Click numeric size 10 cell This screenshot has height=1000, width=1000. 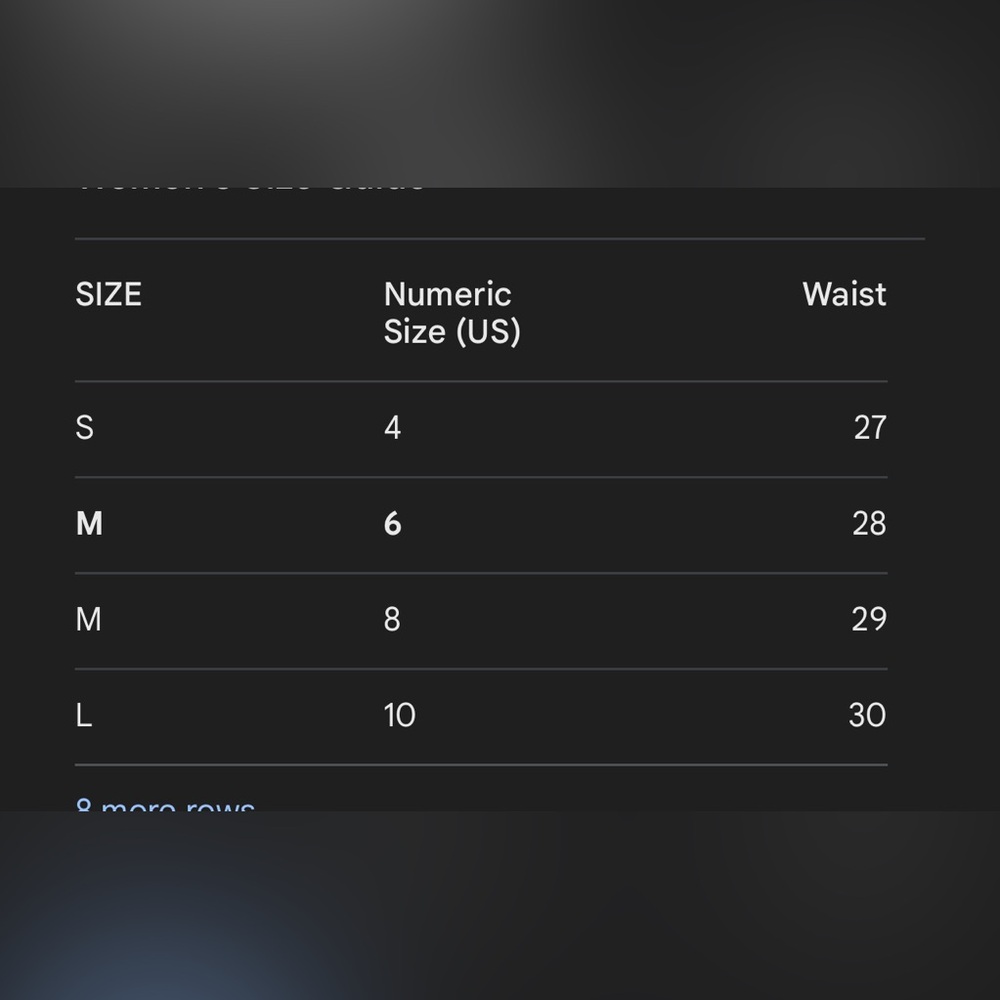pyautogui.click(x=399, y=715)
